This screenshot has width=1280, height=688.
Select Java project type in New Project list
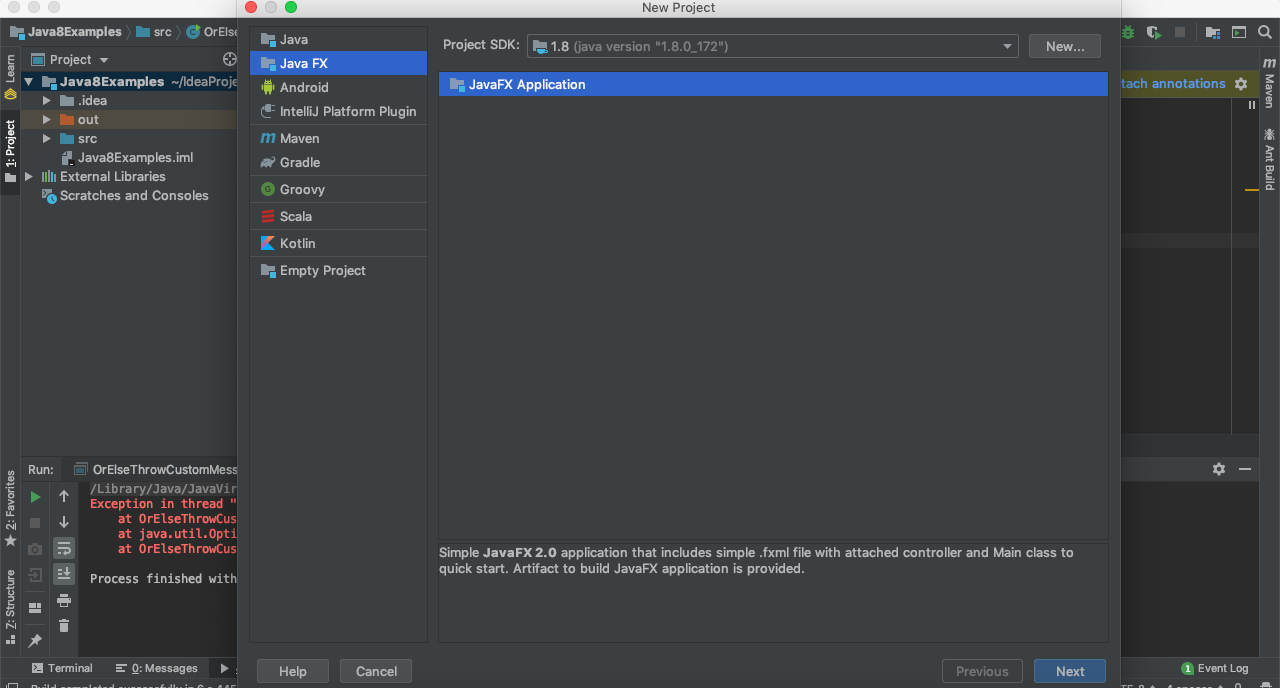[338, 39]
